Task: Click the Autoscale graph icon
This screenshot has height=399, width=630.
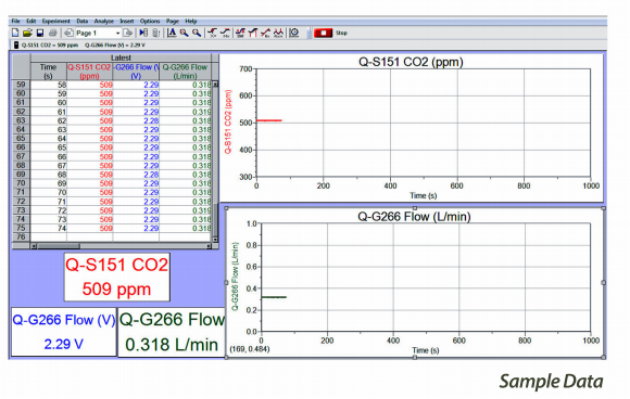Action: tap(172, 33)
